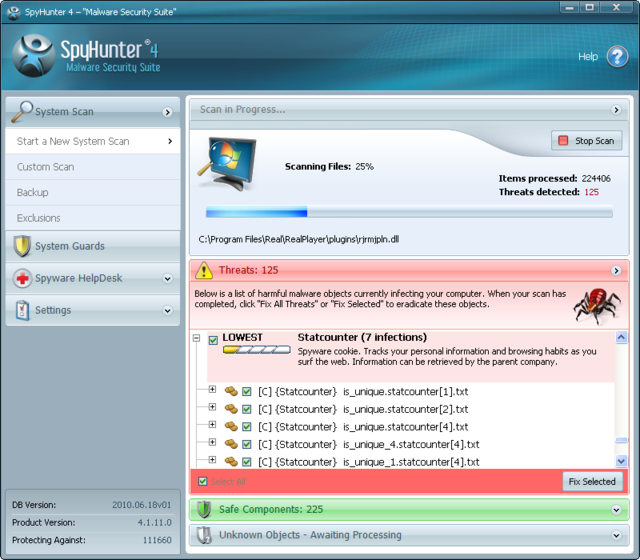
Task: Expand tree node for is_unique.statcounter[1].txt
Action: pos(212,389)
